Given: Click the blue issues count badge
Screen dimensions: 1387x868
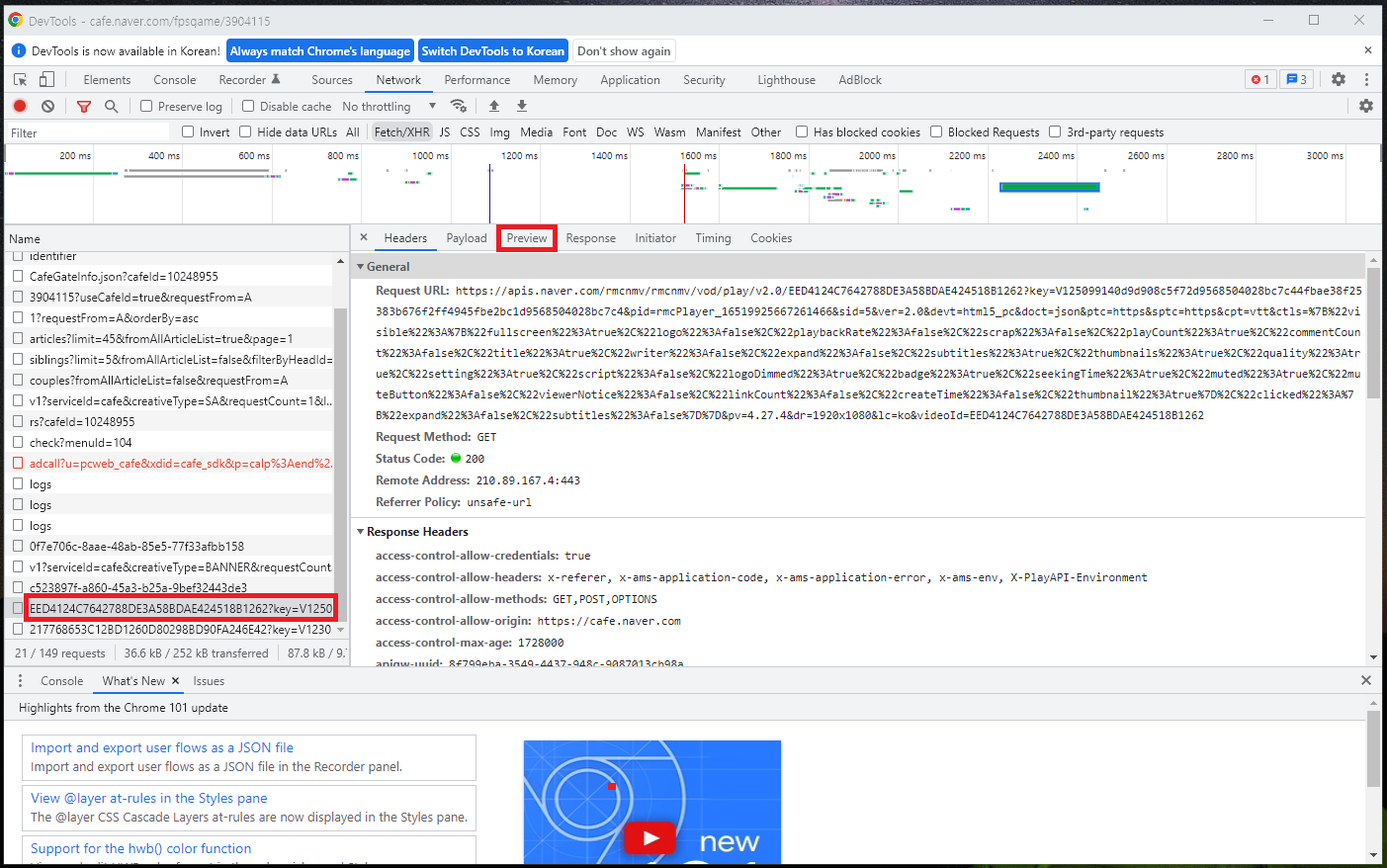Looking at the screenshot, I should point(1296,79).
